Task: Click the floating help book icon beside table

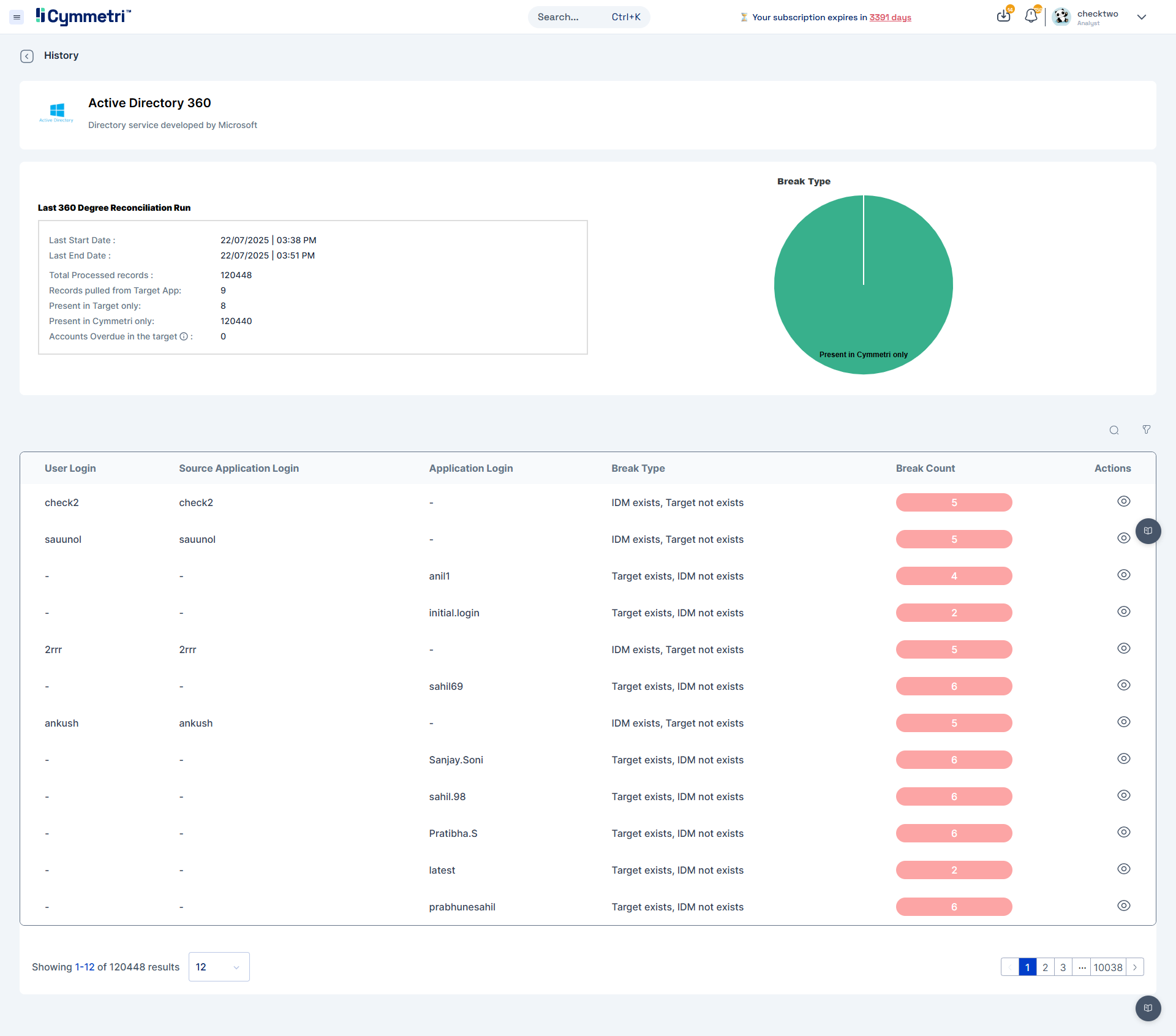Action: click(x=1148, y=531)
